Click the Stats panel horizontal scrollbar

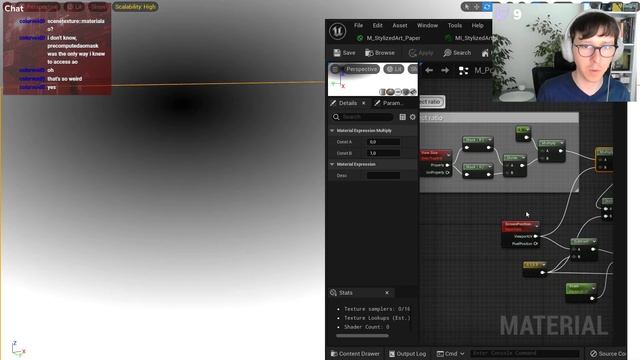[x=362, y=336]
